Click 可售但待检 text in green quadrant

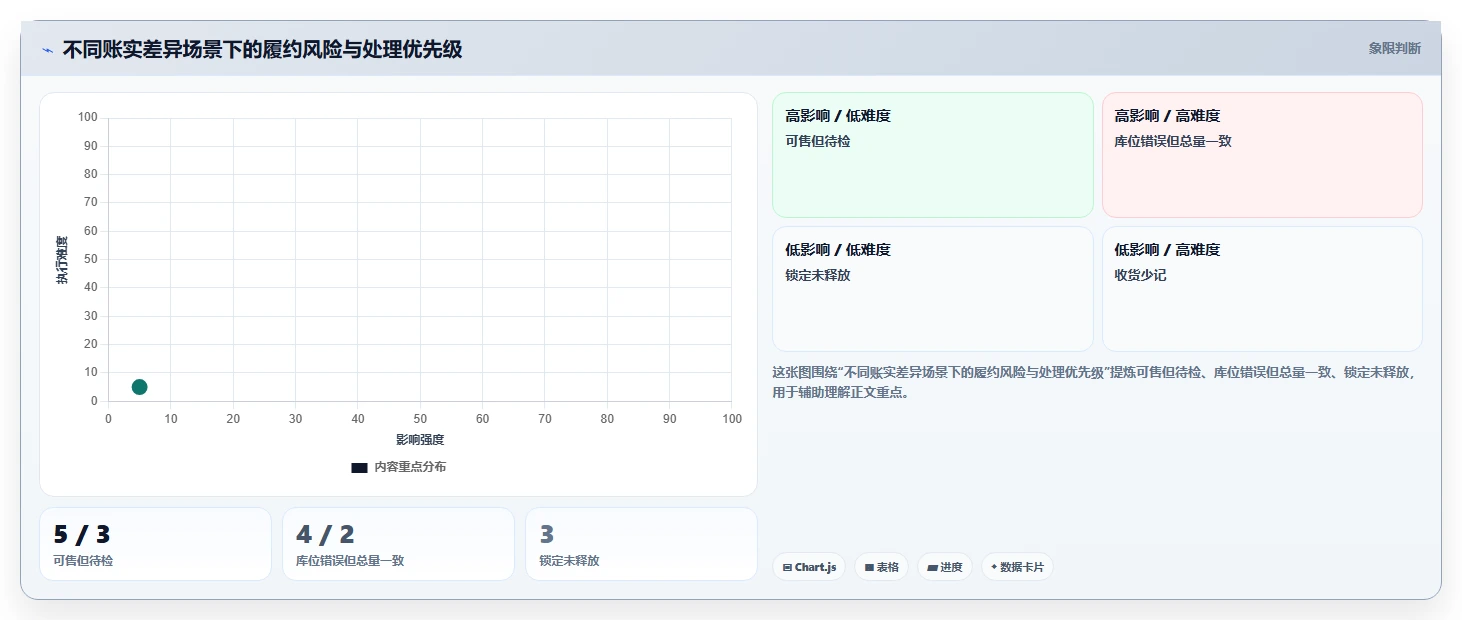(818, 141)
